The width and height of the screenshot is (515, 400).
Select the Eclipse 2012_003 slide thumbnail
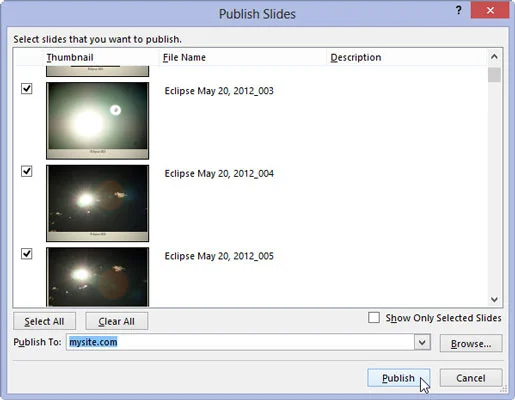tap(98, 121)
